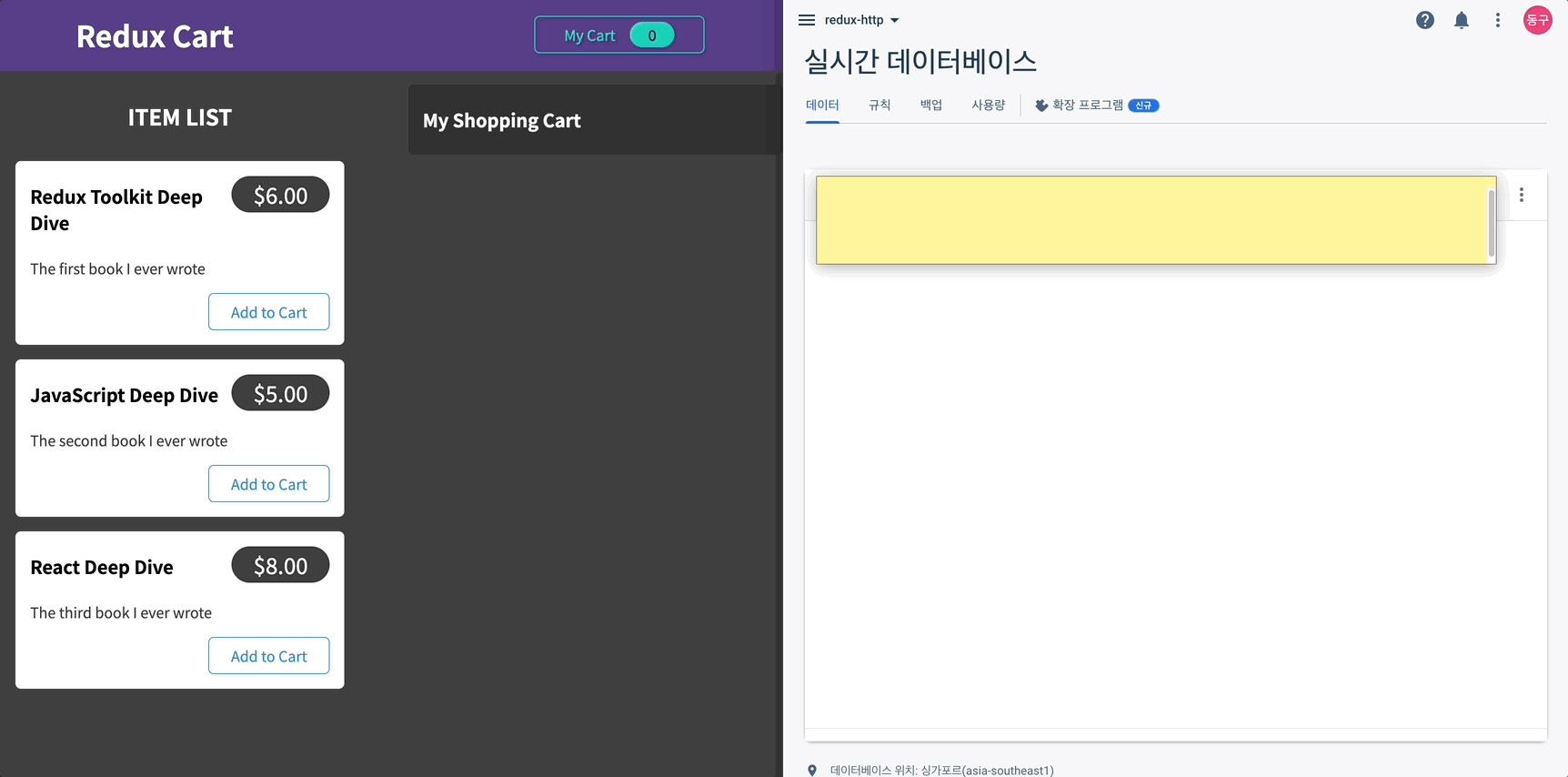Switch to the 규칙 tab

point(879,106)
